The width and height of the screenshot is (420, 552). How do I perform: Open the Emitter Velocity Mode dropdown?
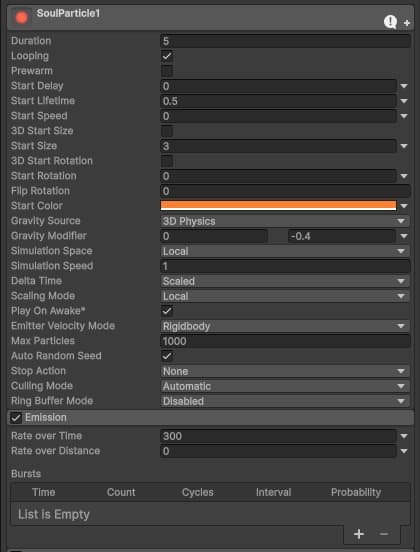tap(285, 326)
